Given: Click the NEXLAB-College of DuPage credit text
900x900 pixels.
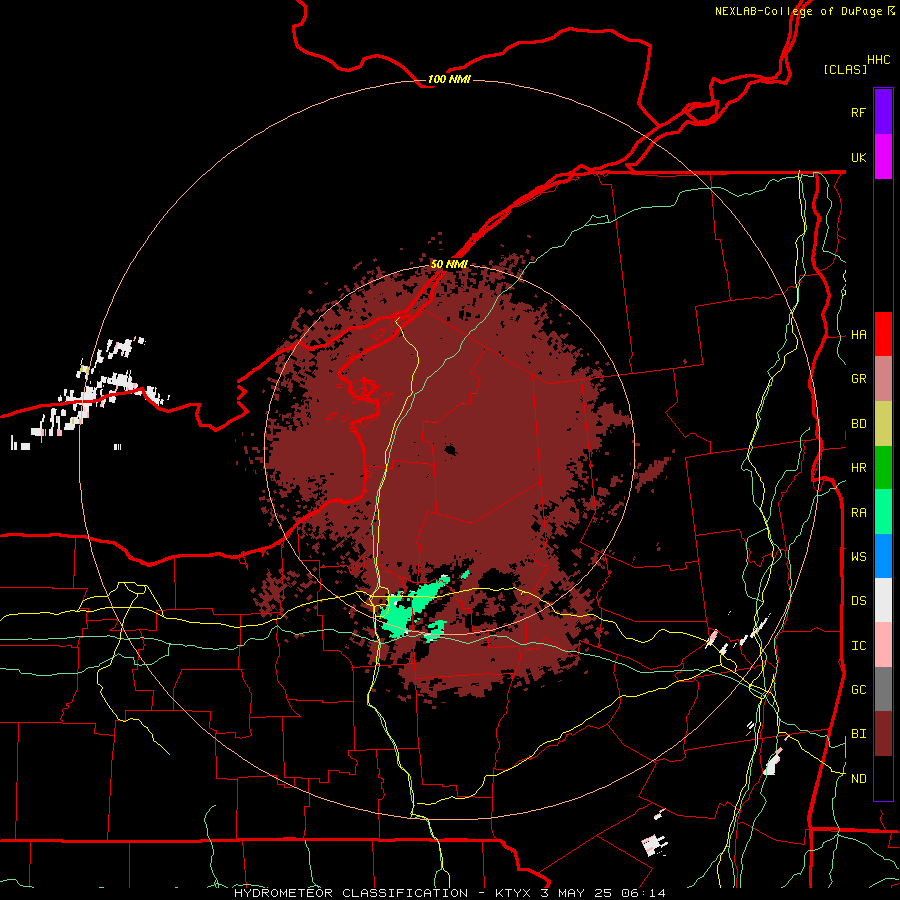Looking at the screenshot, I should pyautogui.click(x=798, y=11).
